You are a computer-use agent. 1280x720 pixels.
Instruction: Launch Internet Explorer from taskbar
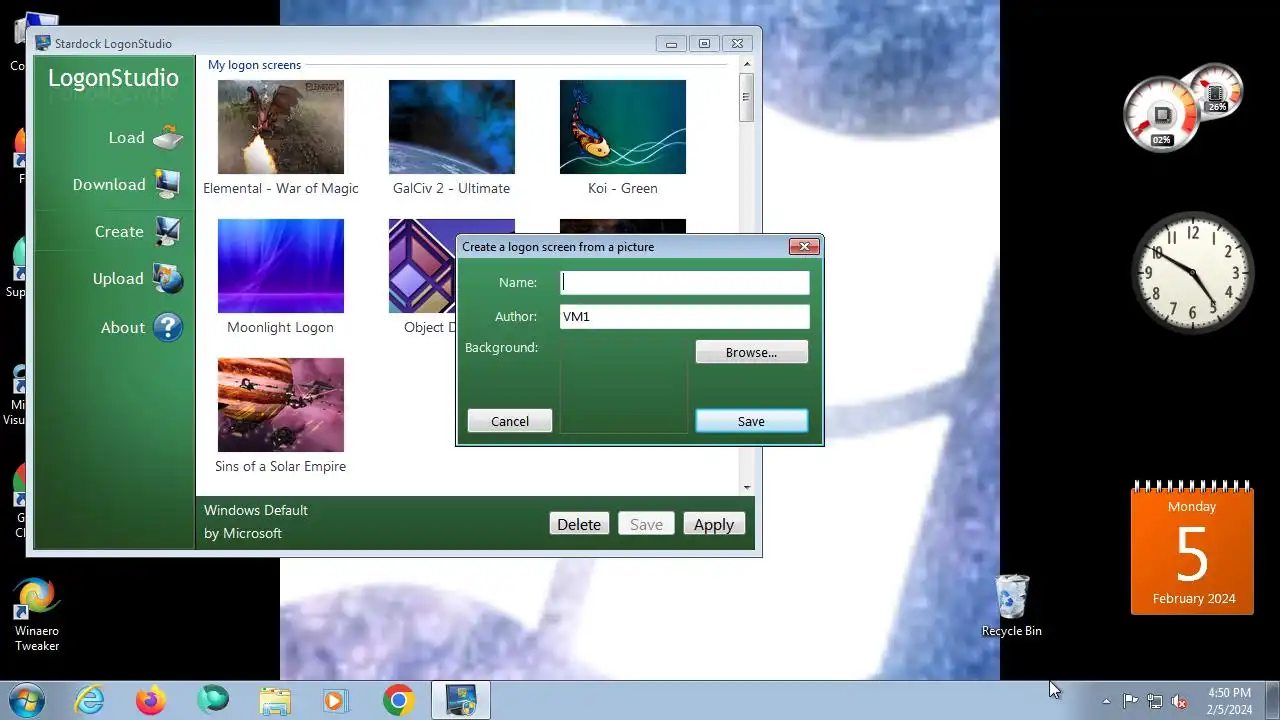[x=89, y=700]
